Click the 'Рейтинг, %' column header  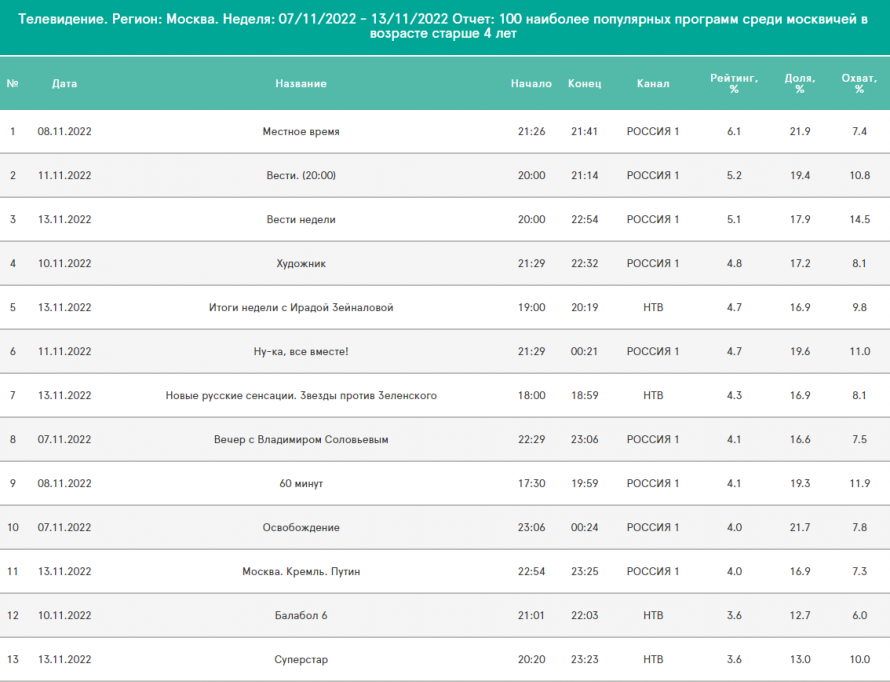coord(734,83)
